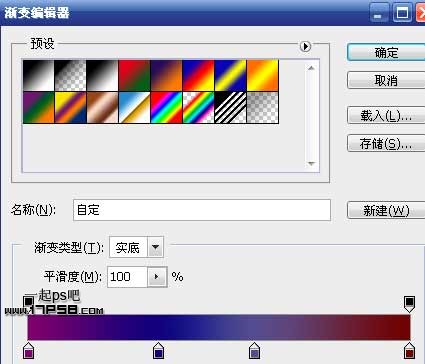Viewport: 425px width, 364px height.
Task: Select the violet-gray color stop
Action: tap(254, 350)
